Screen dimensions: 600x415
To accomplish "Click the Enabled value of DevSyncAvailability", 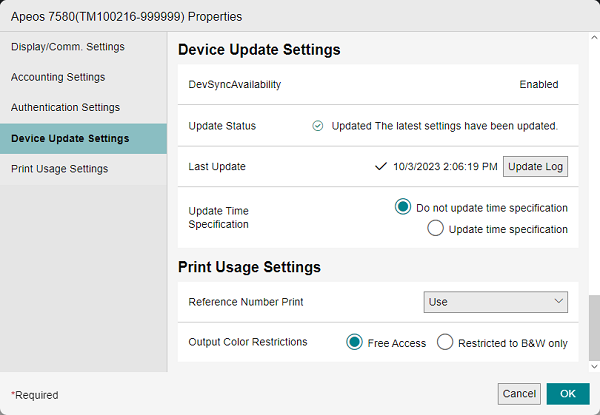I will 539,84.
